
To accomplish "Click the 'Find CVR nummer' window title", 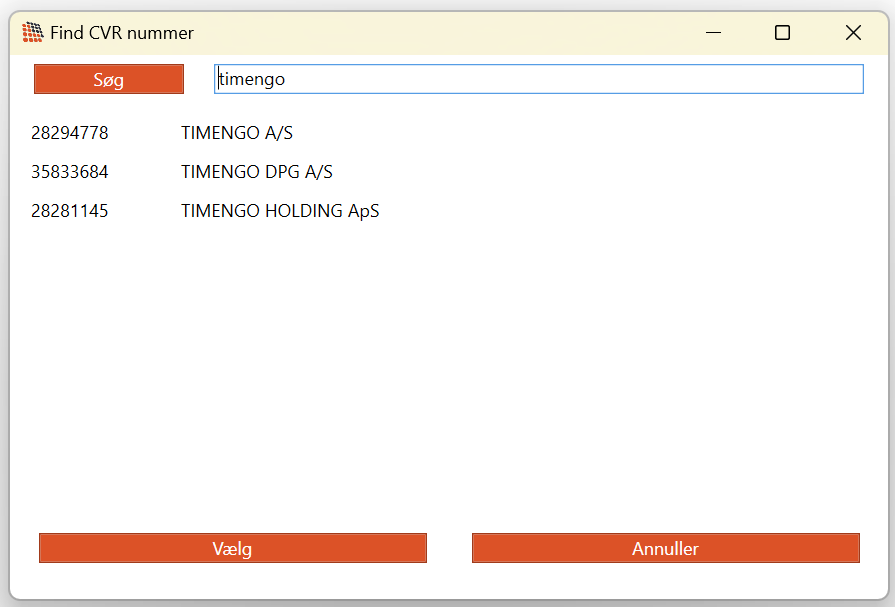I will click(122, 33).
